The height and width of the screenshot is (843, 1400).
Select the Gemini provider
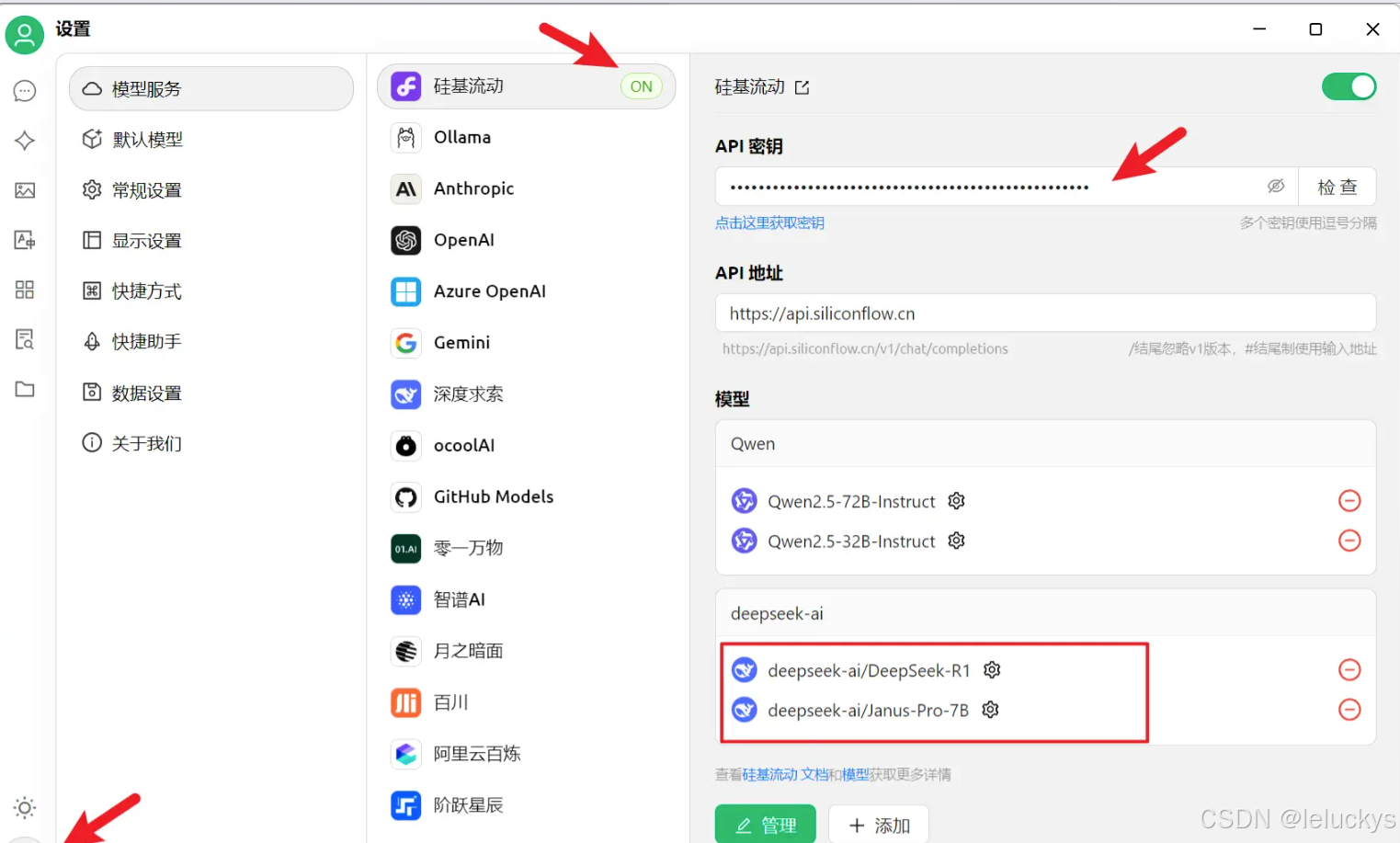(526, 343)
